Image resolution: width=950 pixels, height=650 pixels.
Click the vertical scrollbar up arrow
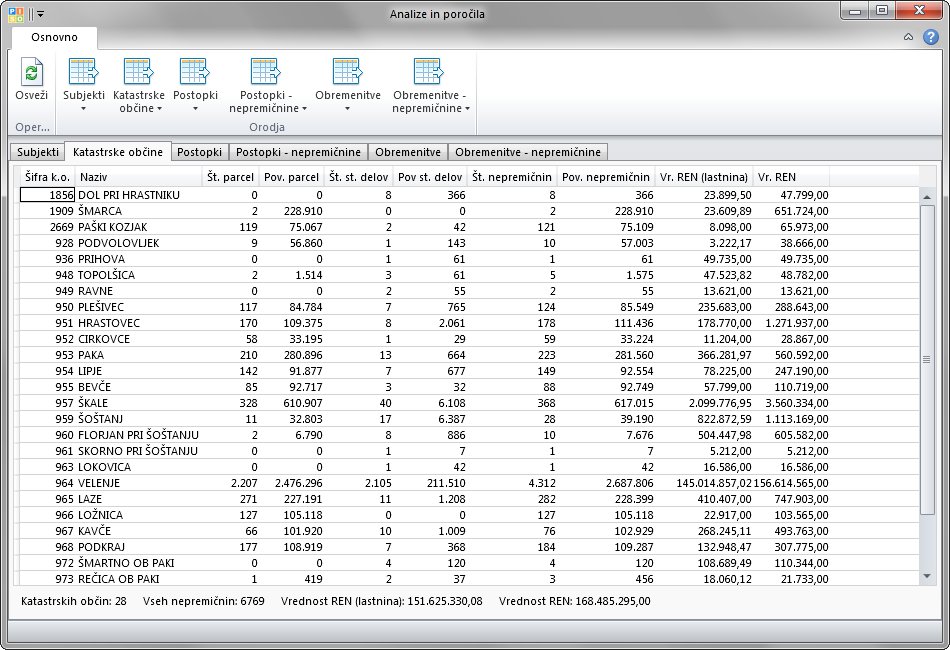pos(926,197)
